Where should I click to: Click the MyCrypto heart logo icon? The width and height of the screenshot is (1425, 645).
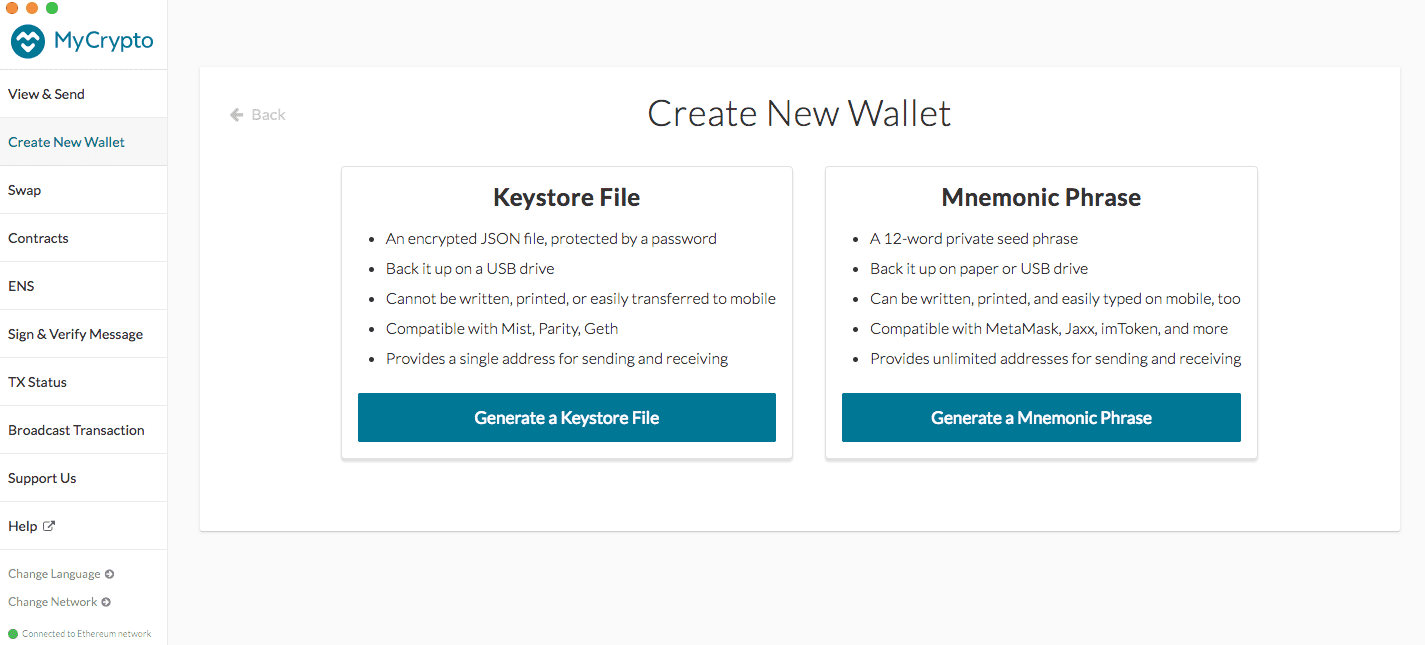[x=28, y=42]
